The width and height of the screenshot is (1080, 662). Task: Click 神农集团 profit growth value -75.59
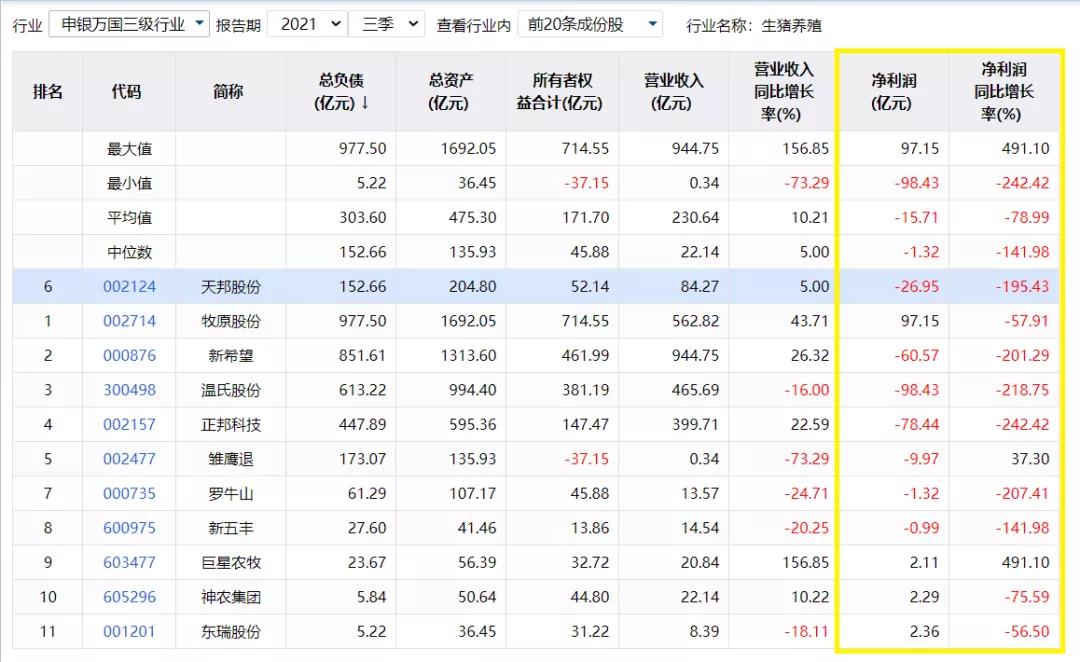coord(1026,597)
